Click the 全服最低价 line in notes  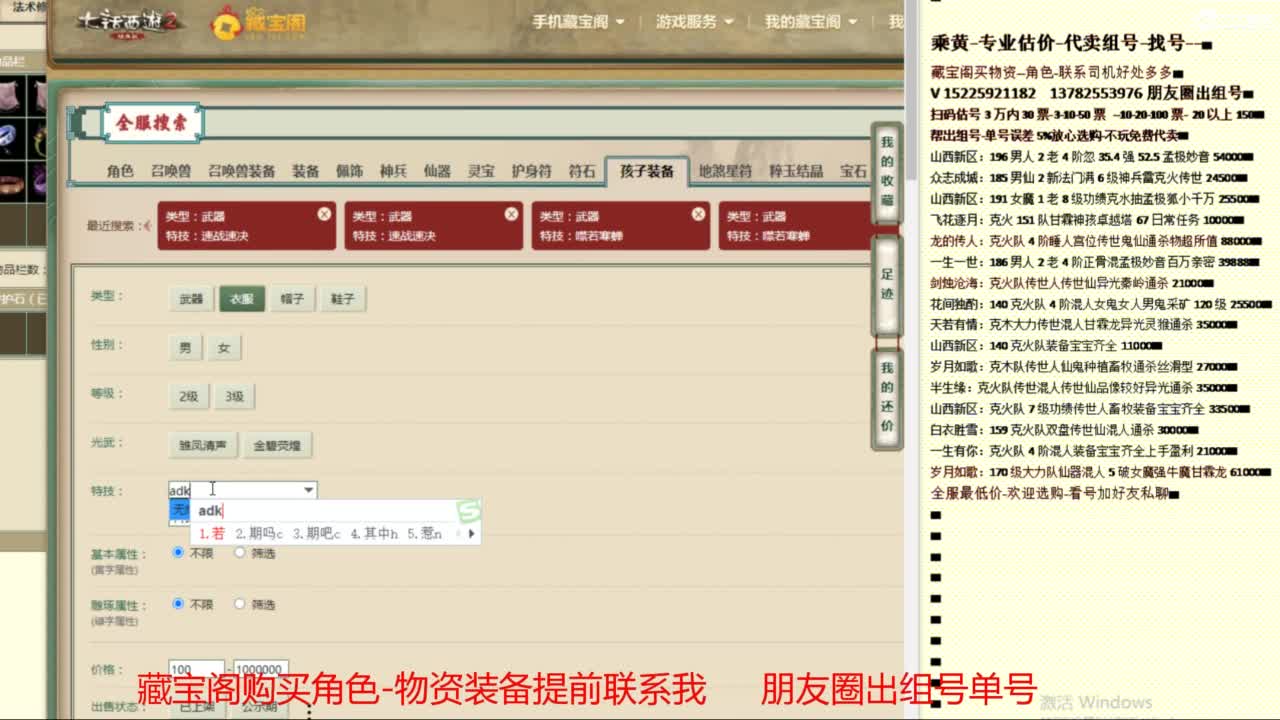click(x=1056, y=494)
